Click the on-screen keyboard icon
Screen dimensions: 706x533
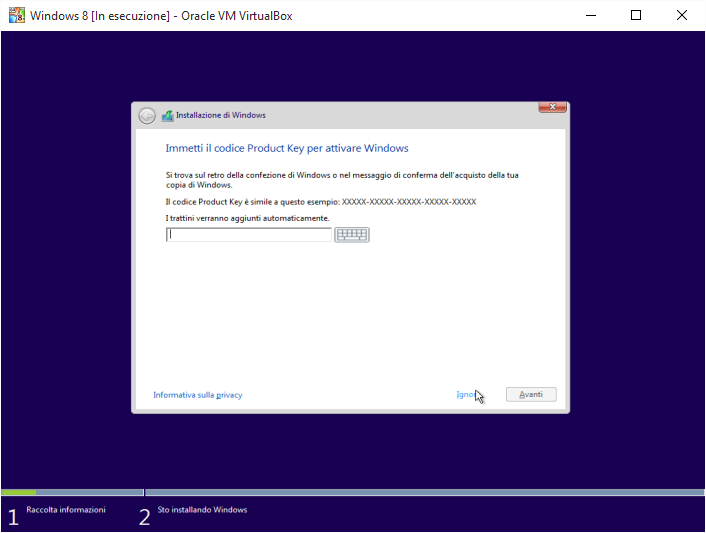[352, 235]
